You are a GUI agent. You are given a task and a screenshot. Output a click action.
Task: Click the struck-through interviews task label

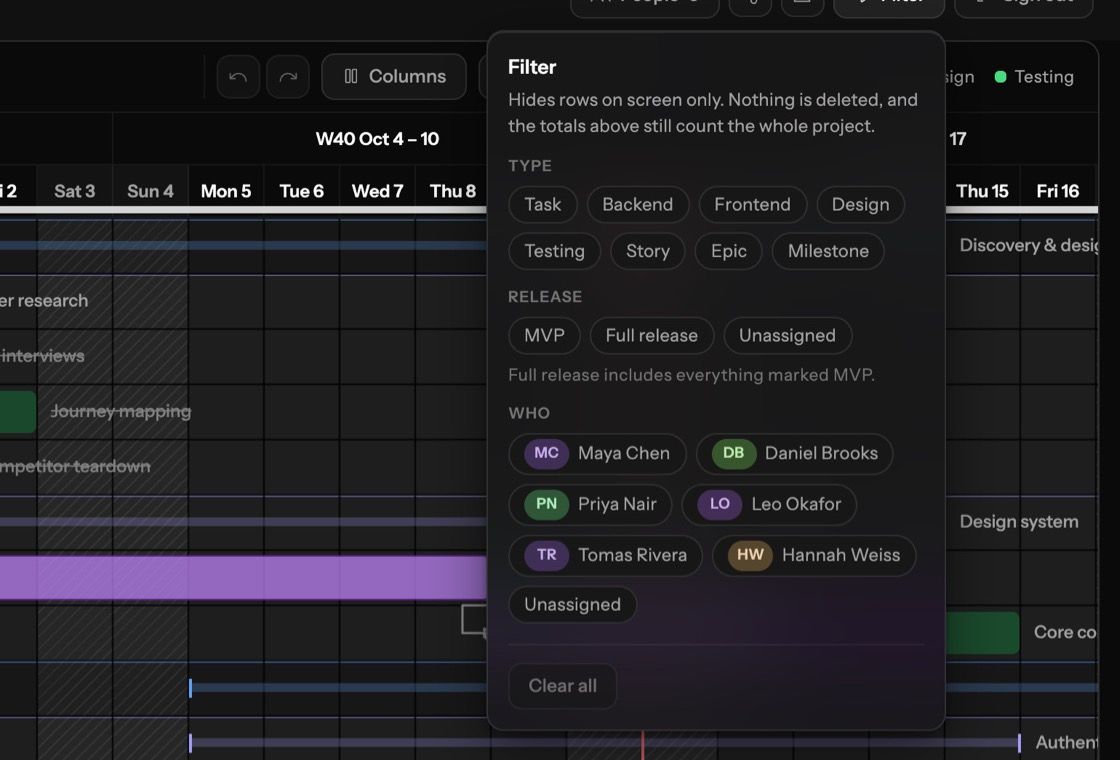pyautogui.click(x=42, y=356)
